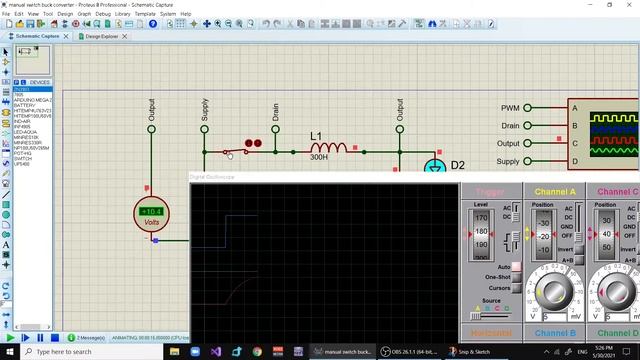Open the Template menu

(x=145, y=14)
